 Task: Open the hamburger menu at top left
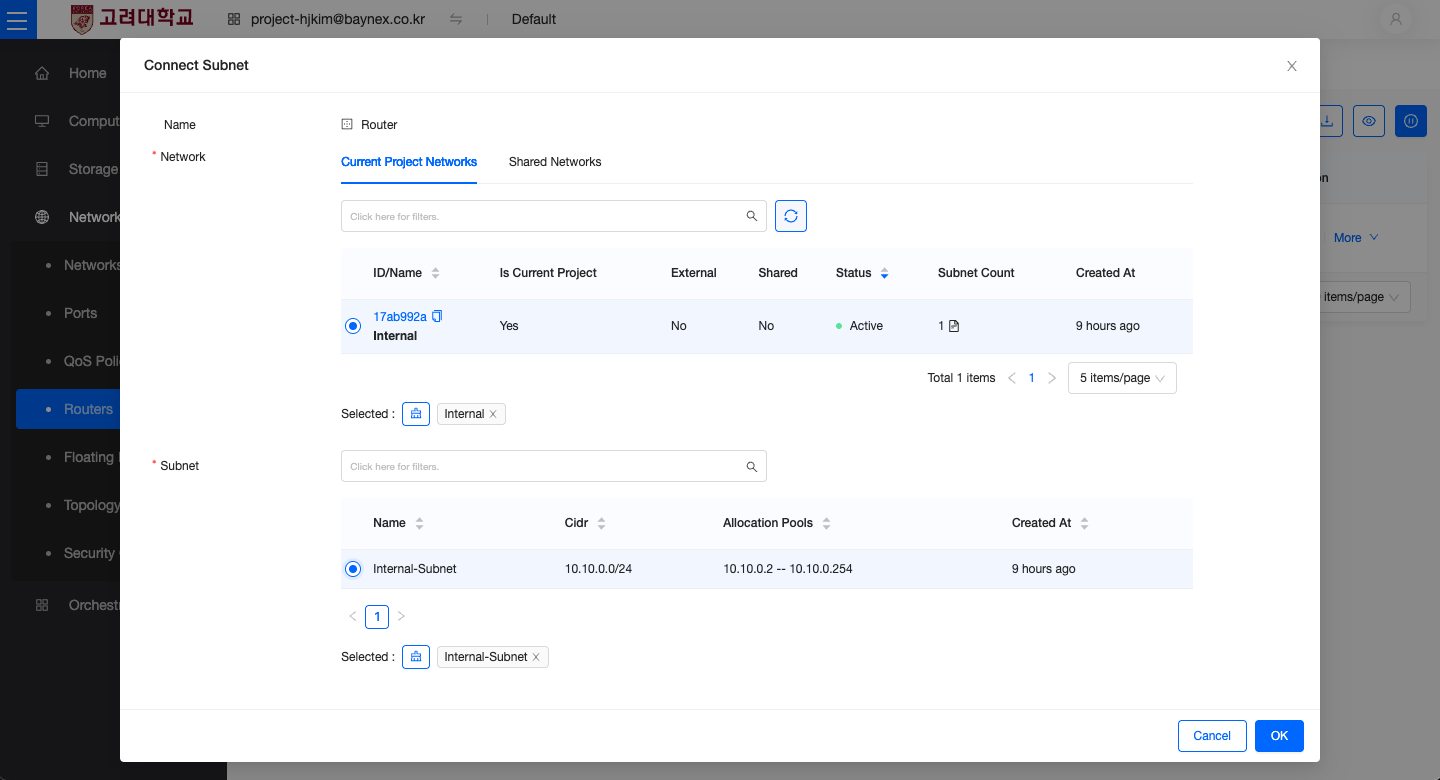(x=18, y=19)
